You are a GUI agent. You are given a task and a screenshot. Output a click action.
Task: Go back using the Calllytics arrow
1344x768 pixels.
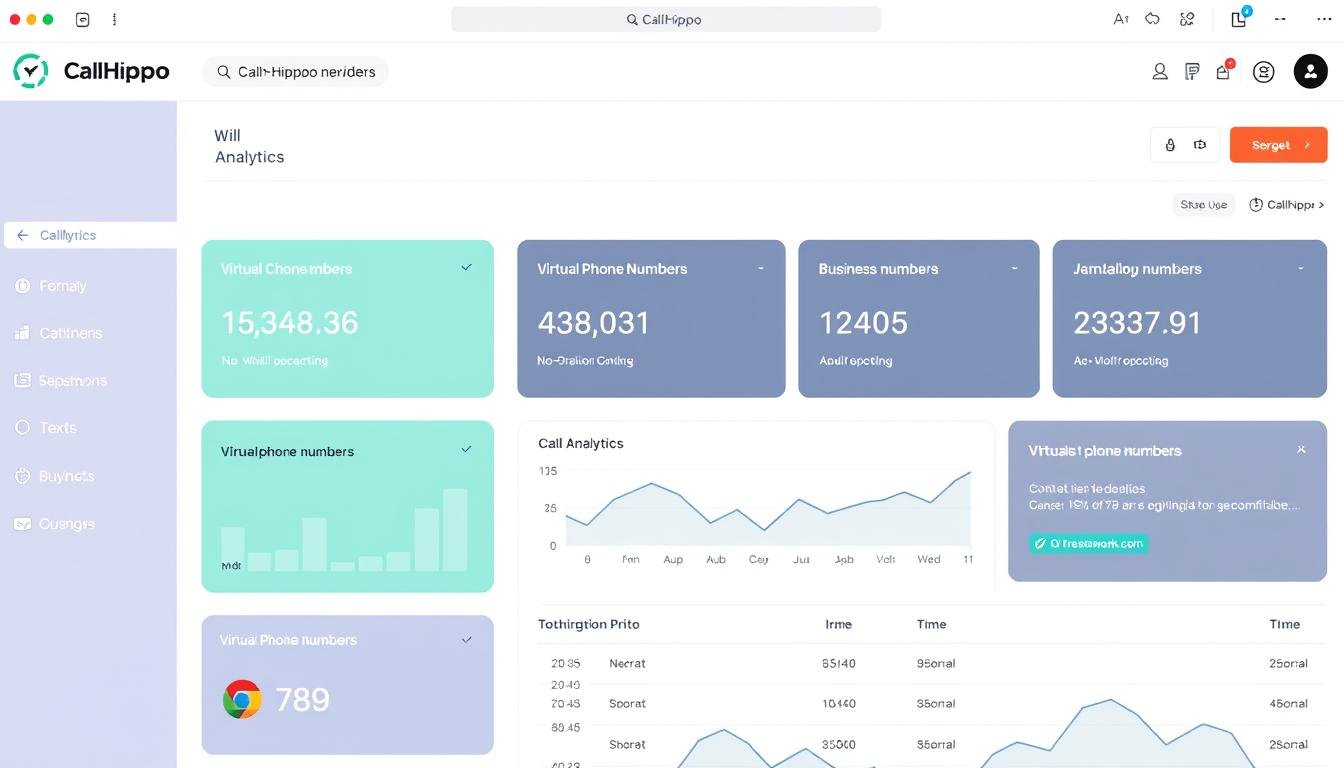coord(20,234)
